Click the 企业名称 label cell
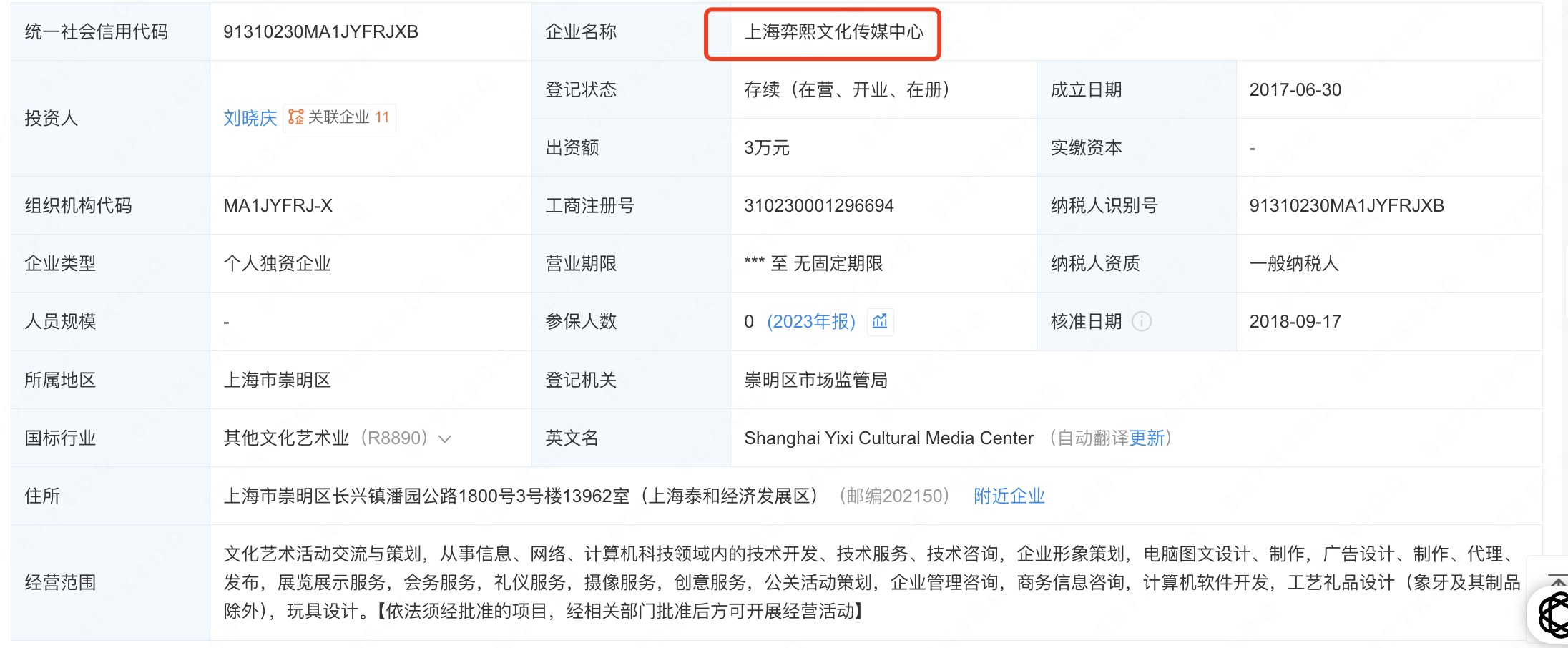1568x648 pixels. point(631,31)
